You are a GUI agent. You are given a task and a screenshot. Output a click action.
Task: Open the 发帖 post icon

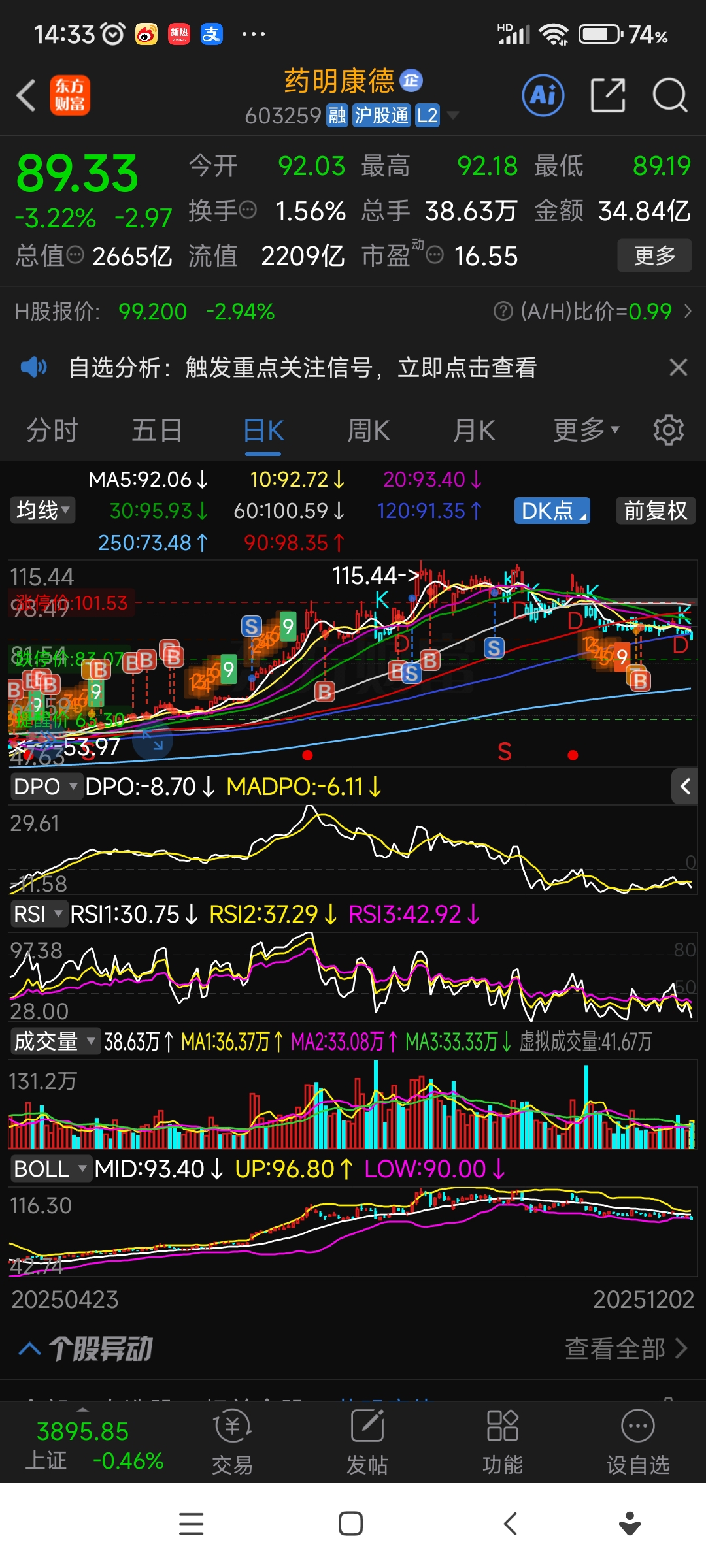click(367, 1442)
